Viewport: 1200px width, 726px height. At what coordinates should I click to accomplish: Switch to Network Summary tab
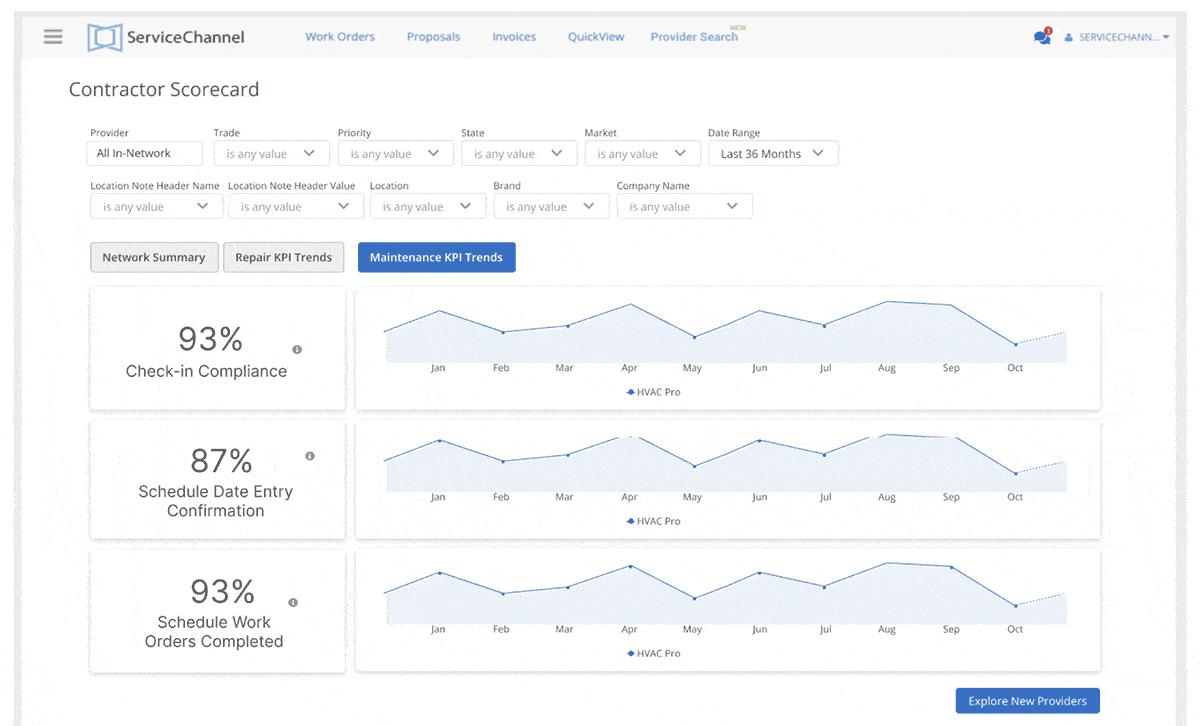tap(153, 257)
